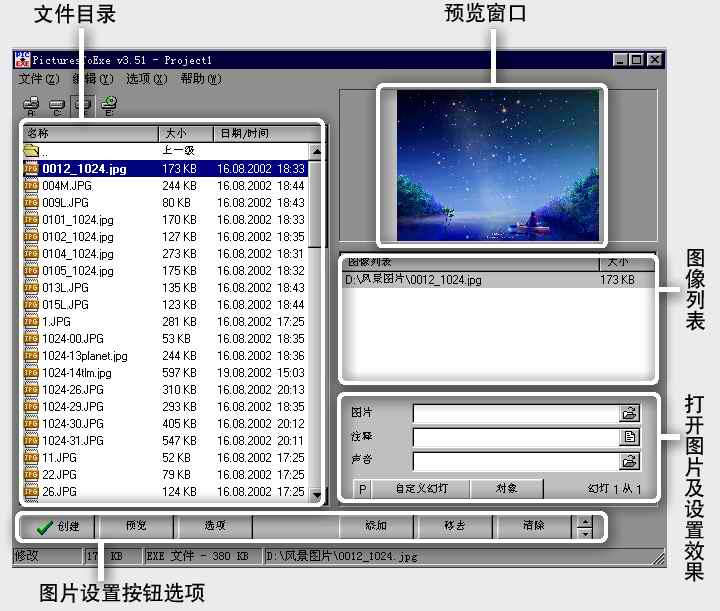Viewport: 720px width, 611px height.
Task: Click the 移去 button
Action: 455,527
